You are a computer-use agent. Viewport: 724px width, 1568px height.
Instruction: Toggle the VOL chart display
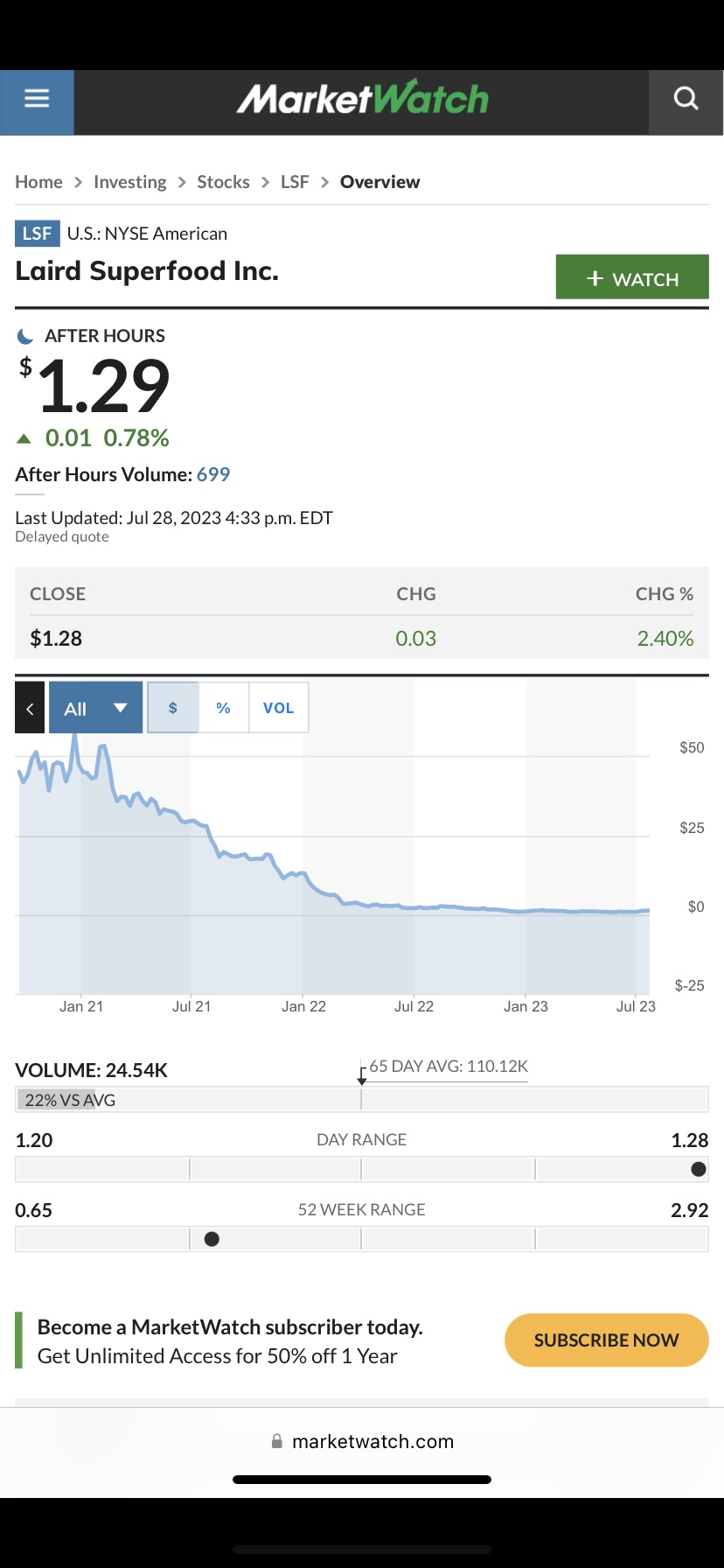point(279,708)
